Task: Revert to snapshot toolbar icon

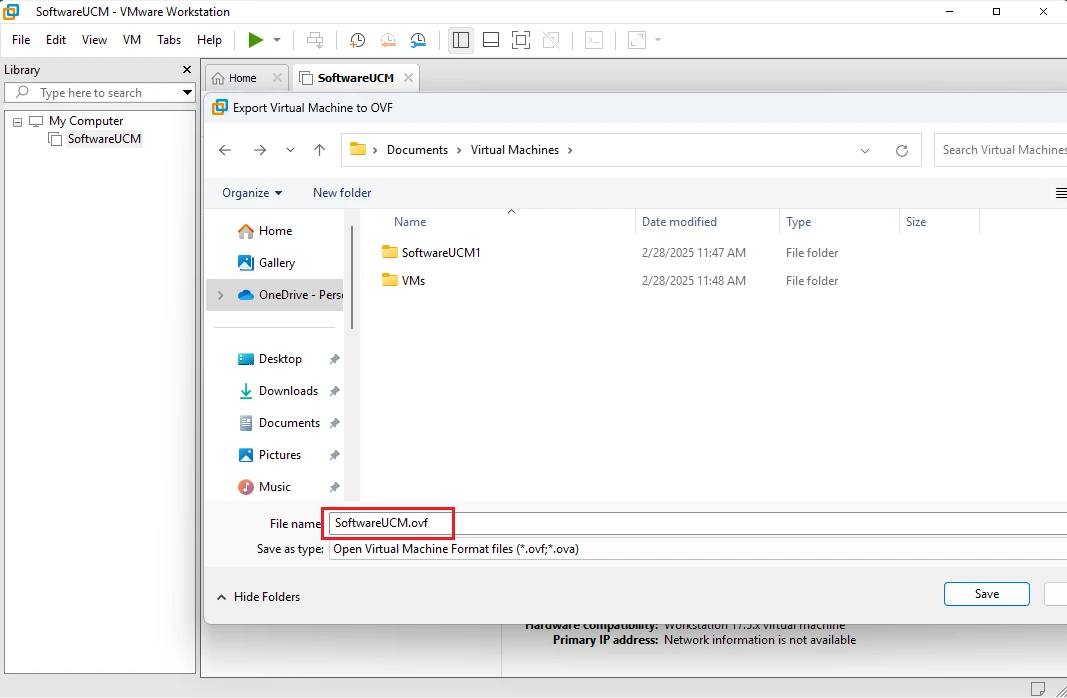Action: 388,40
